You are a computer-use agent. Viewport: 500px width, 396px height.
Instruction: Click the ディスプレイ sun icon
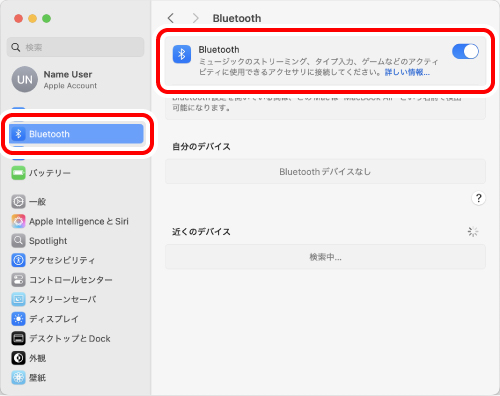[18, 319]
